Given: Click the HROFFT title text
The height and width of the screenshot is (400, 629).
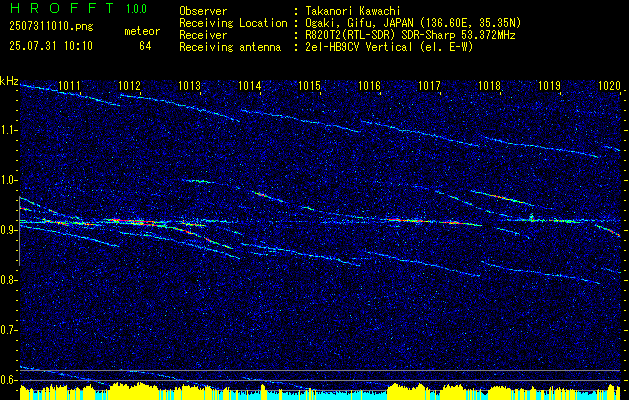Looking at the screenshot, I should 62,8.
